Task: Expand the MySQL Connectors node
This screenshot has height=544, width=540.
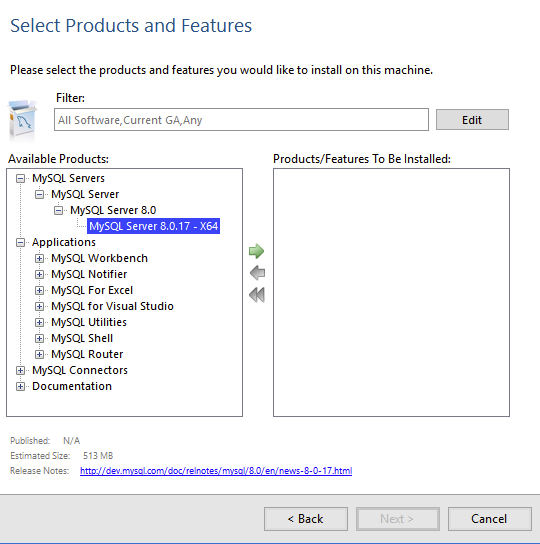Action: tap(20, 371)
